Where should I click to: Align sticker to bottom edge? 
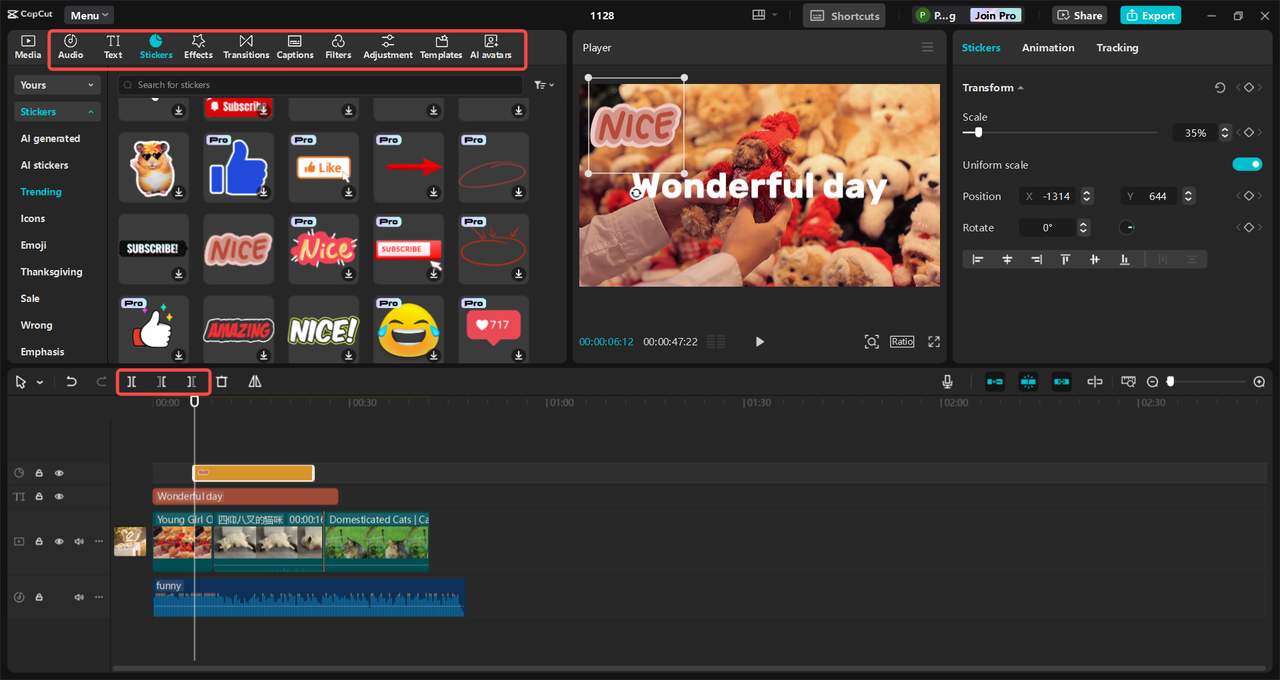pyautogui.click(x=1124, y=259)
